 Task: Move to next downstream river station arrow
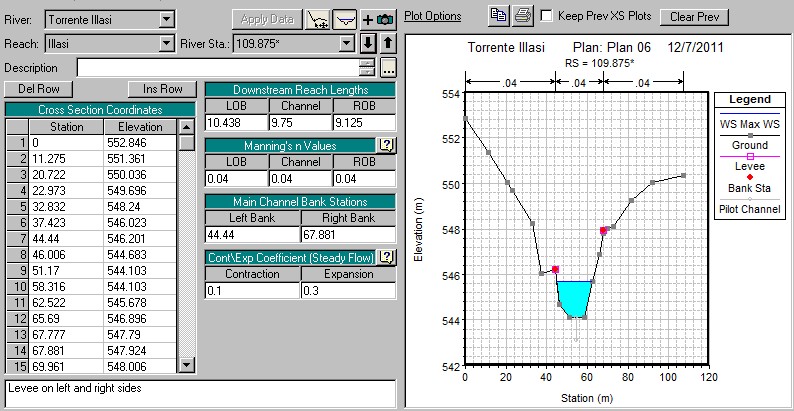click(x=368, y=43)
